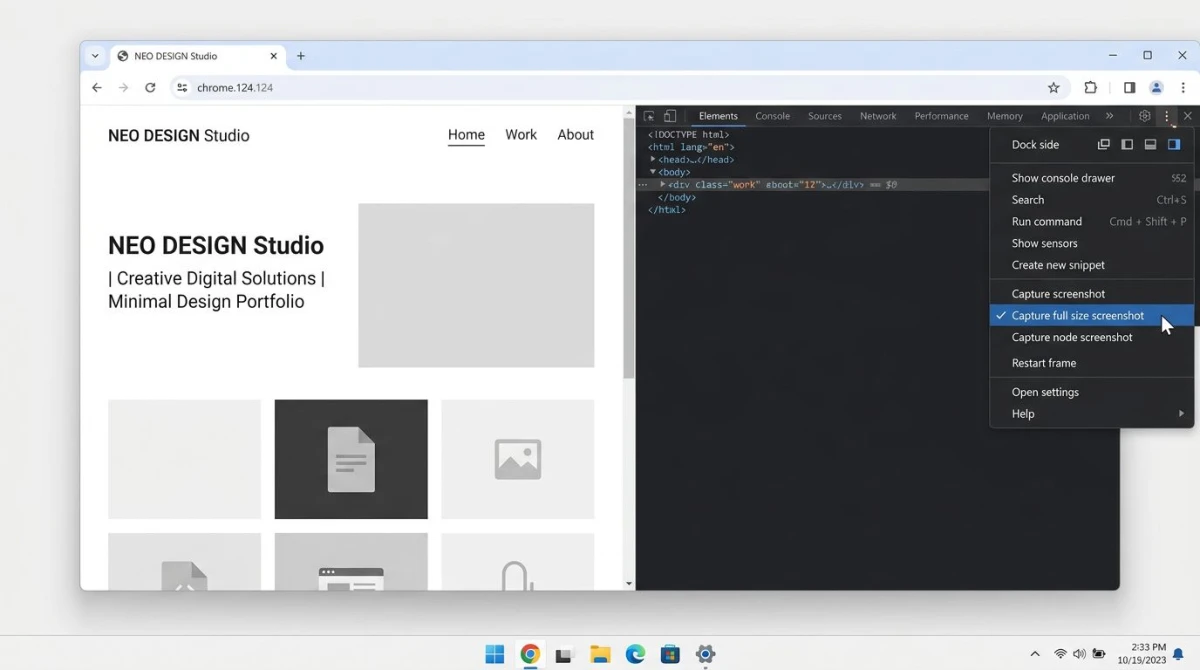This screenshot has height=670, width=1200.
Task: Select Run command menu entry
Action: (1092, 222)
